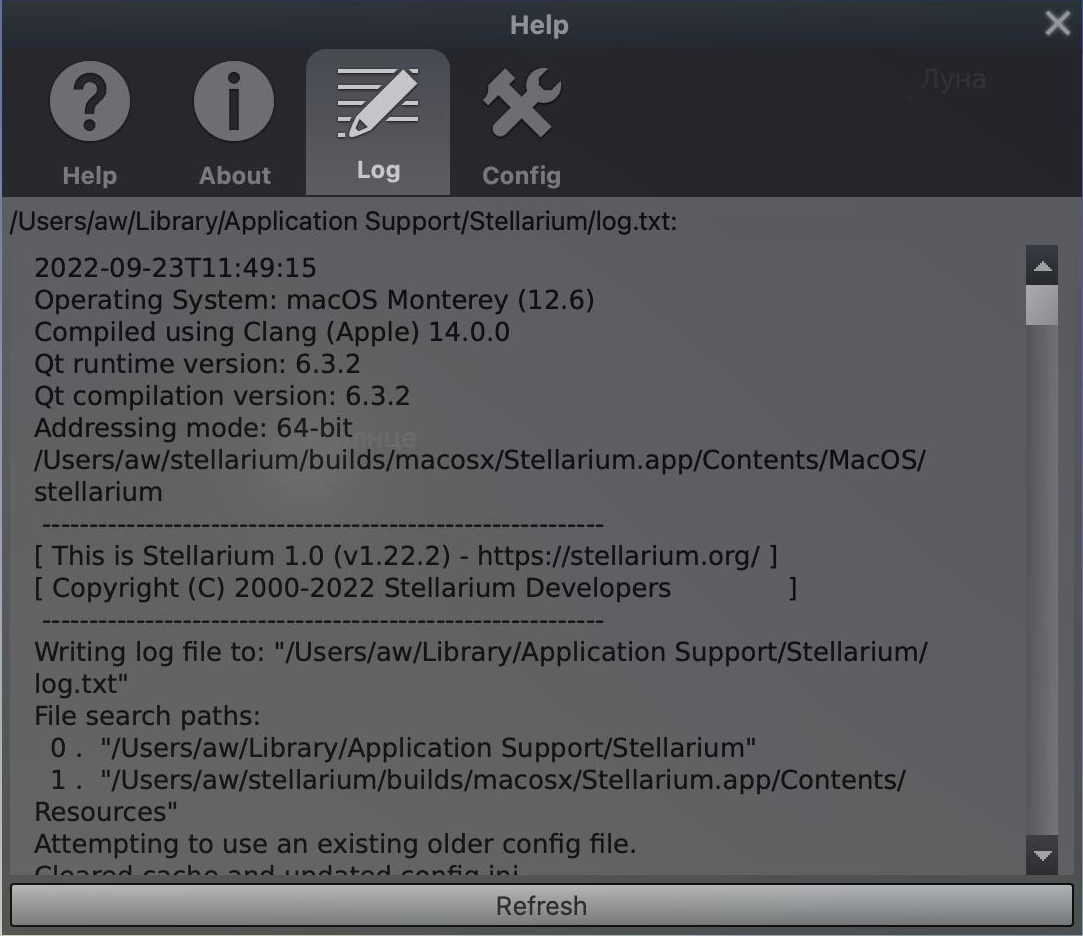Click the empty scrollbar track below the thumb

tap(1042, 600)
